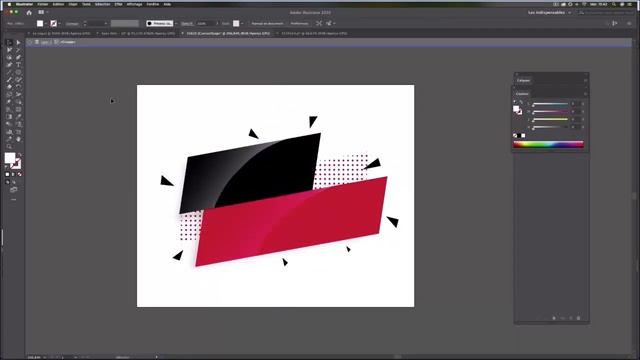Open the Effet menu

(119, 4)
